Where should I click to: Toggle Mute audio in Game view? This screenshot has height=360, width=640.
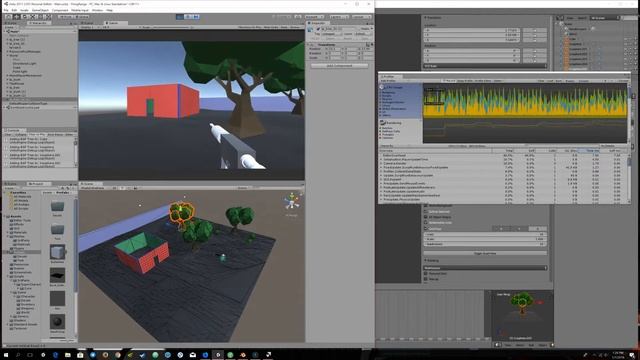pos(271,27)
